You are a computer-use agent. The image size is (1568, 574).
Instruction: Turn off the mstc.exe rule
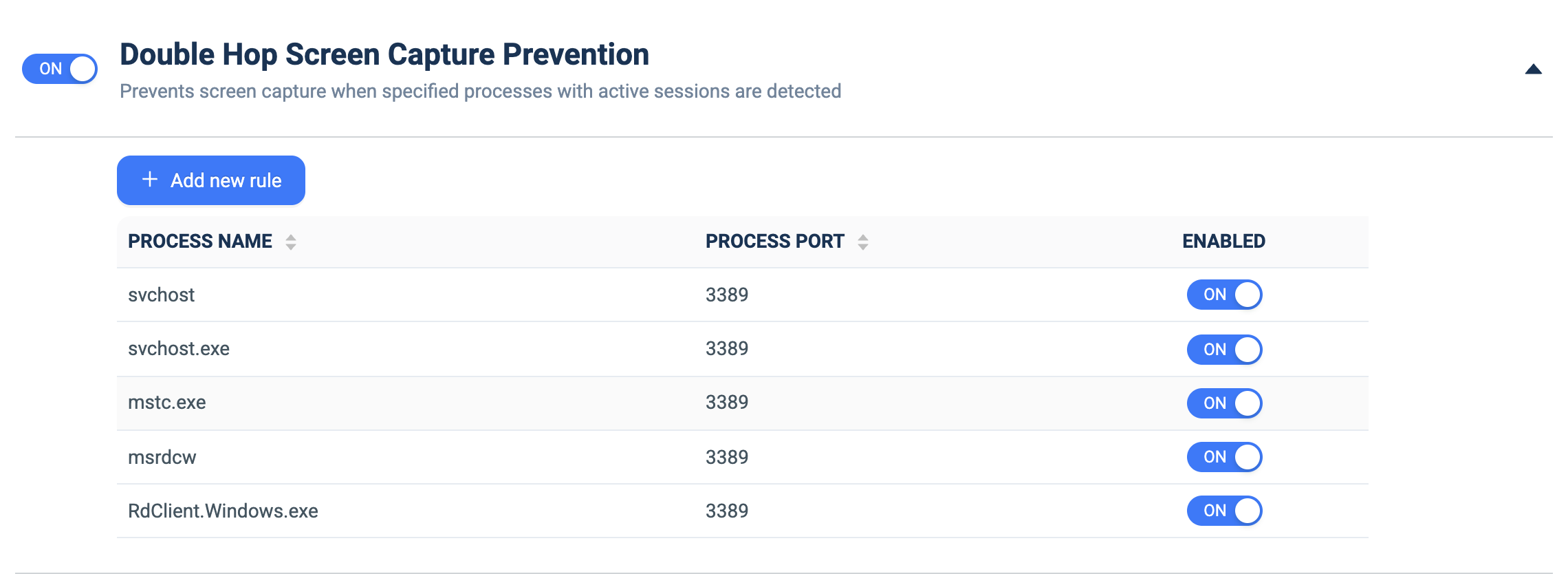(1224, 403)
